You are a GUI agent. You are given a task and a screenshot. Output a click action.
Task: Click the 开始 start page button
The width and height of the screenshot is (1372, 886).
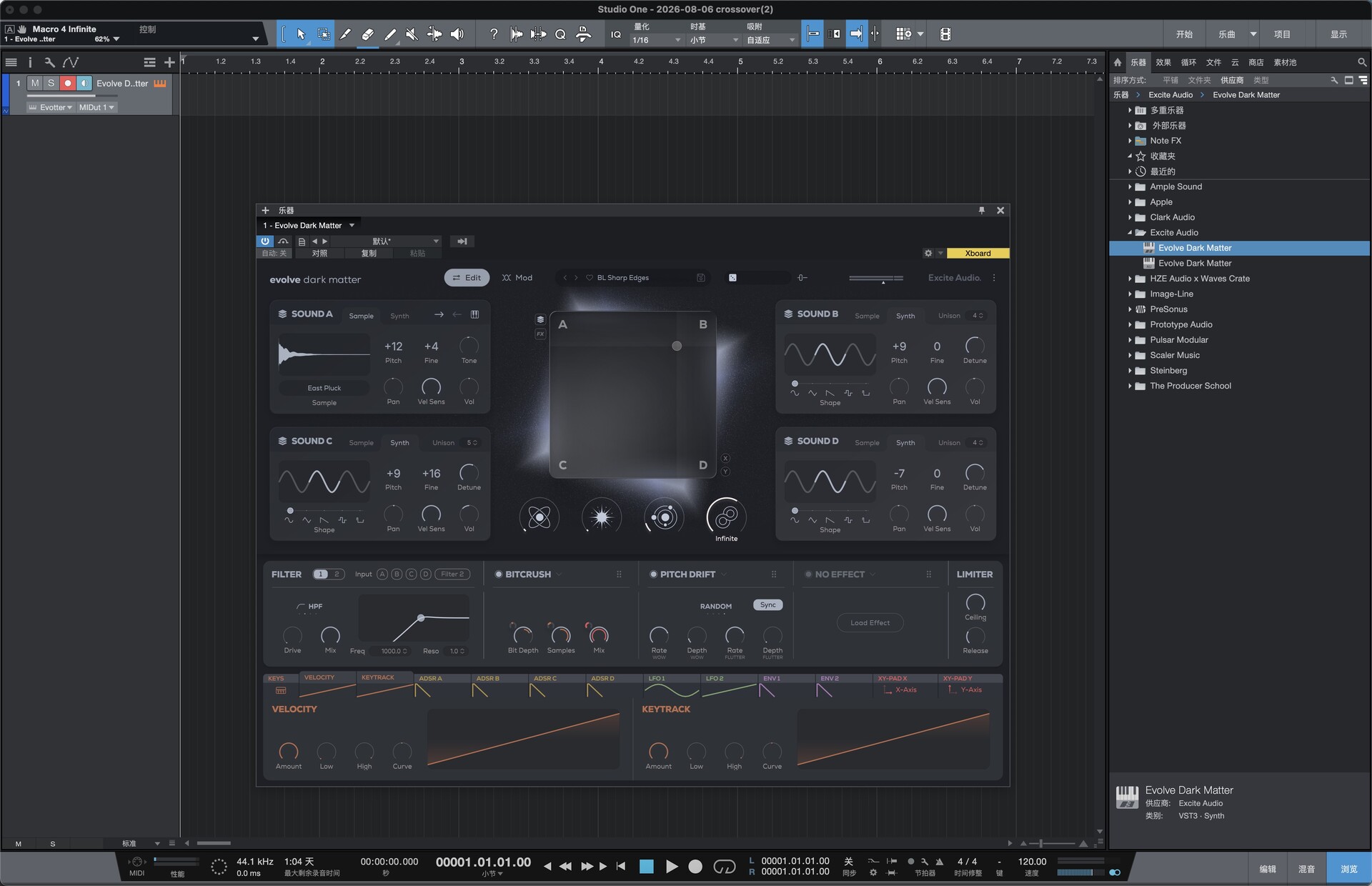[1184, 34]
